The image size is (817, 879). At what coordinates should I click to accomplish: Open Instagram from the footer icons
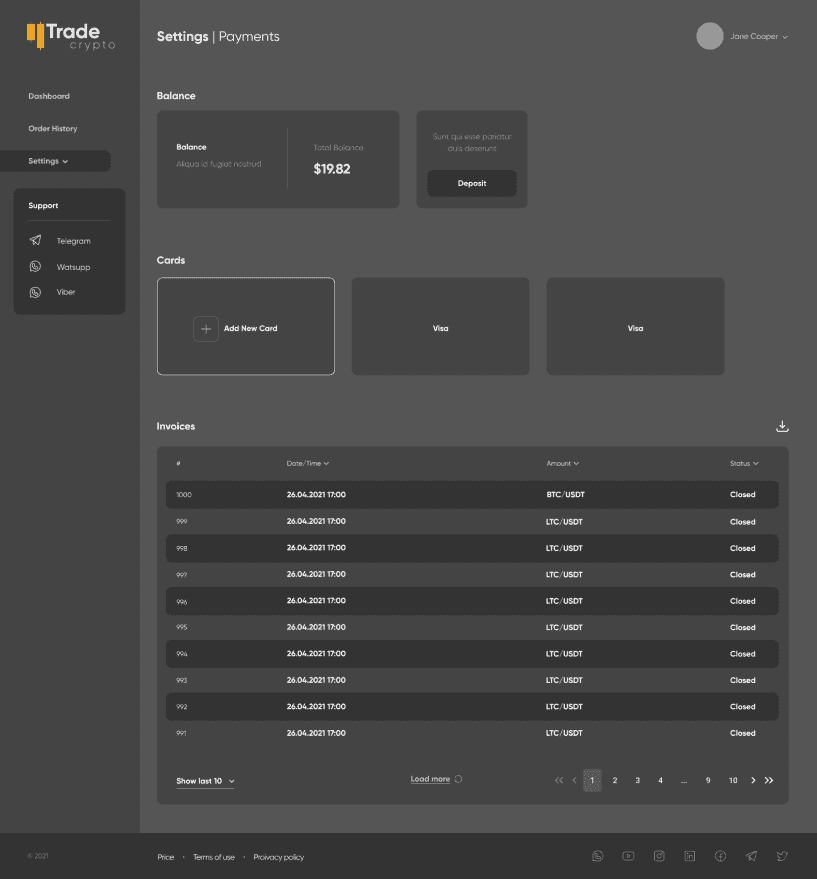659,856
